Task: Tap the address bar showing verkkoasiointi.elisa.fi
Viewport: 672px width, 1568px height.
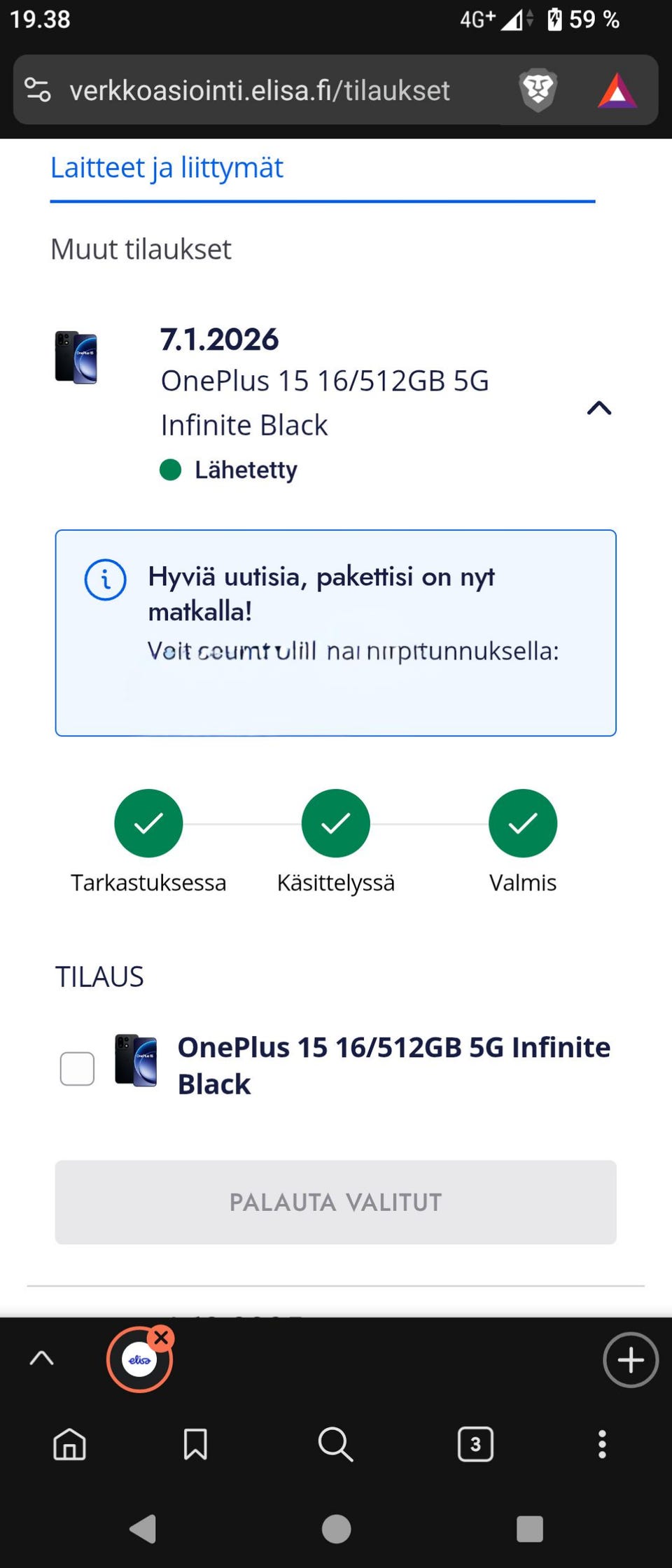Action: coord(259,90)
